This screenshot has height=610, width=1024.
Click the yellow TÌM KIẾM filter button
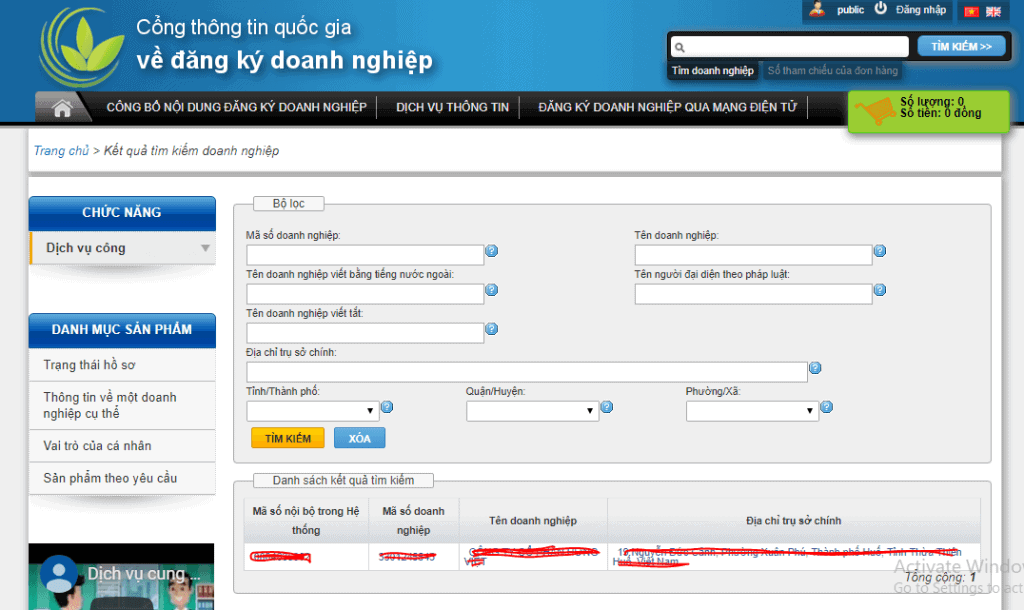[288, 438]
